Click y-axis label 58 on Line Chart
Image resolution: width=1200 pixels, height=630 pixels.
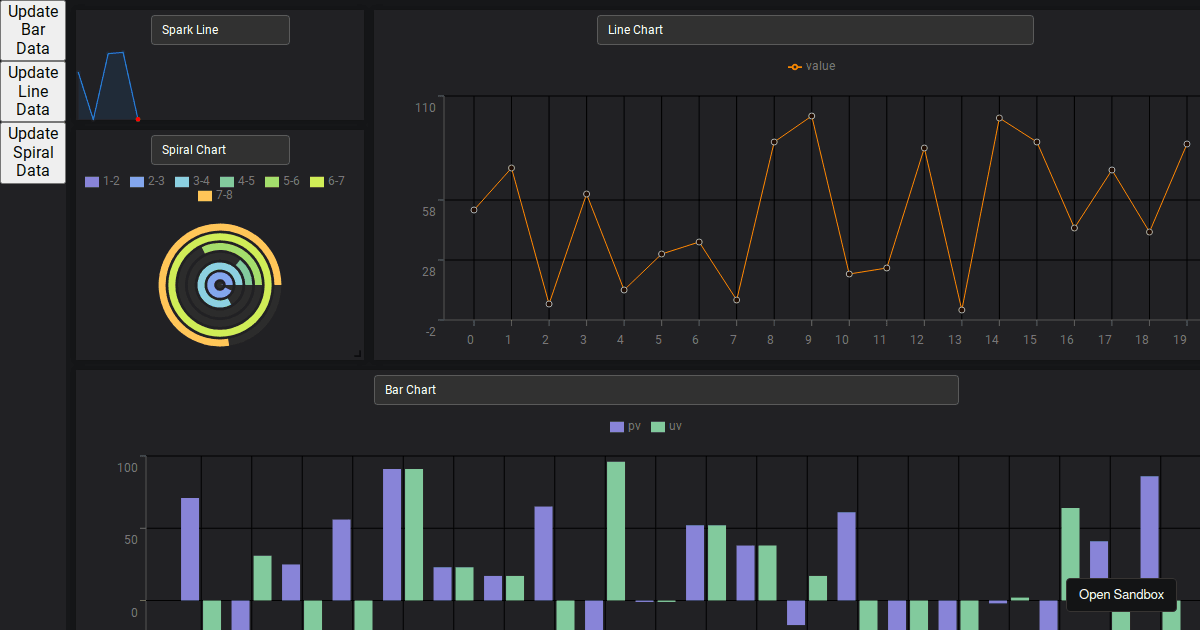click(x=429, y=211)
